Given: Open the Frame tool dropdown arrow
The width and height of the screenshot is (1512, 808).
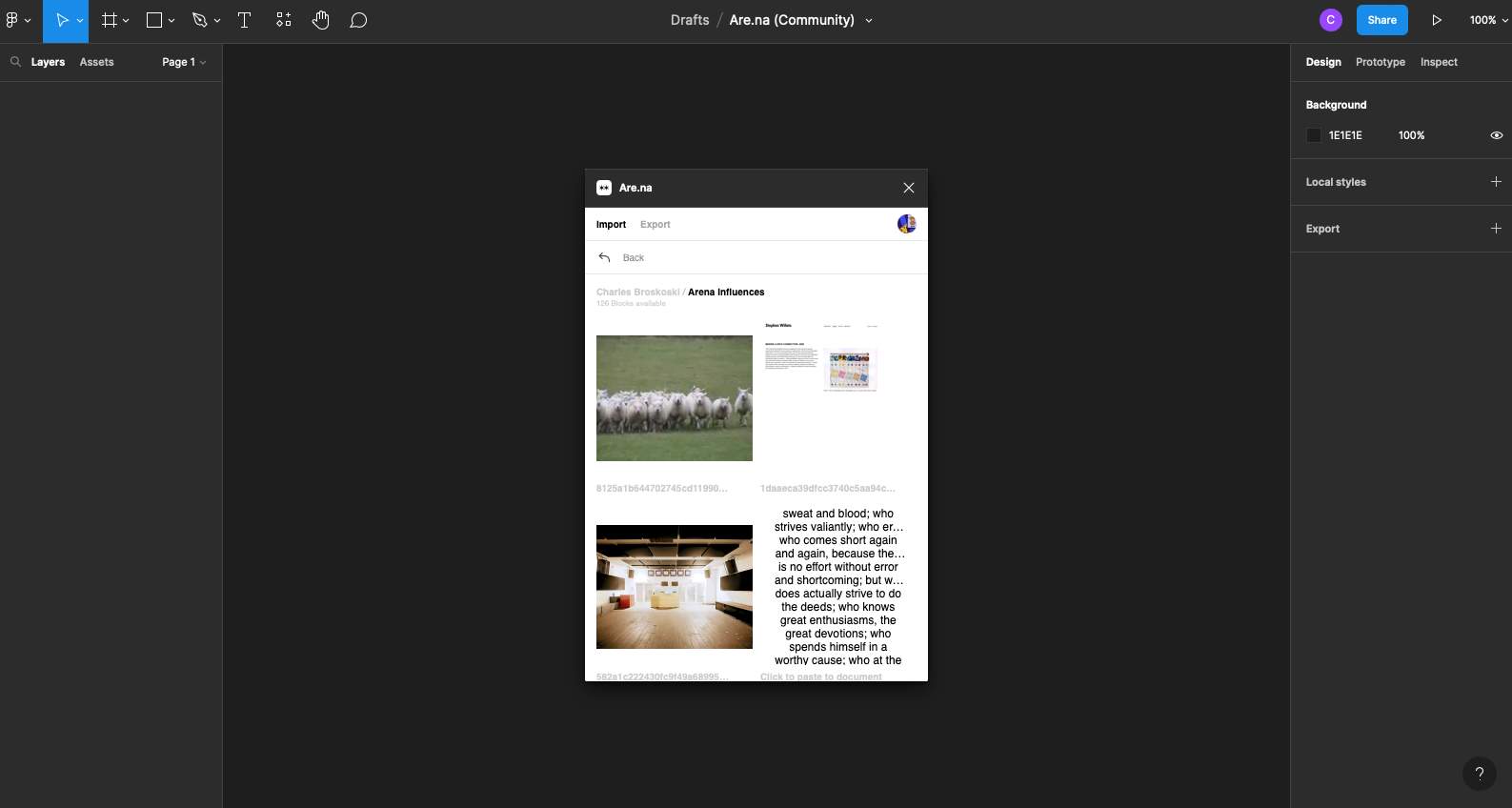Looking at the screenshot, I should point(126,20).
